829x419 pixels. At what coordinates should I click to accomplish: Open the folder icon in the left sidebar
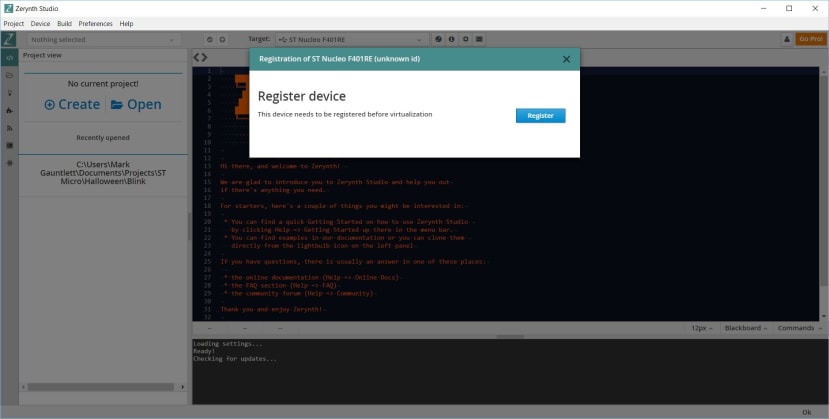tap(9, 76)
